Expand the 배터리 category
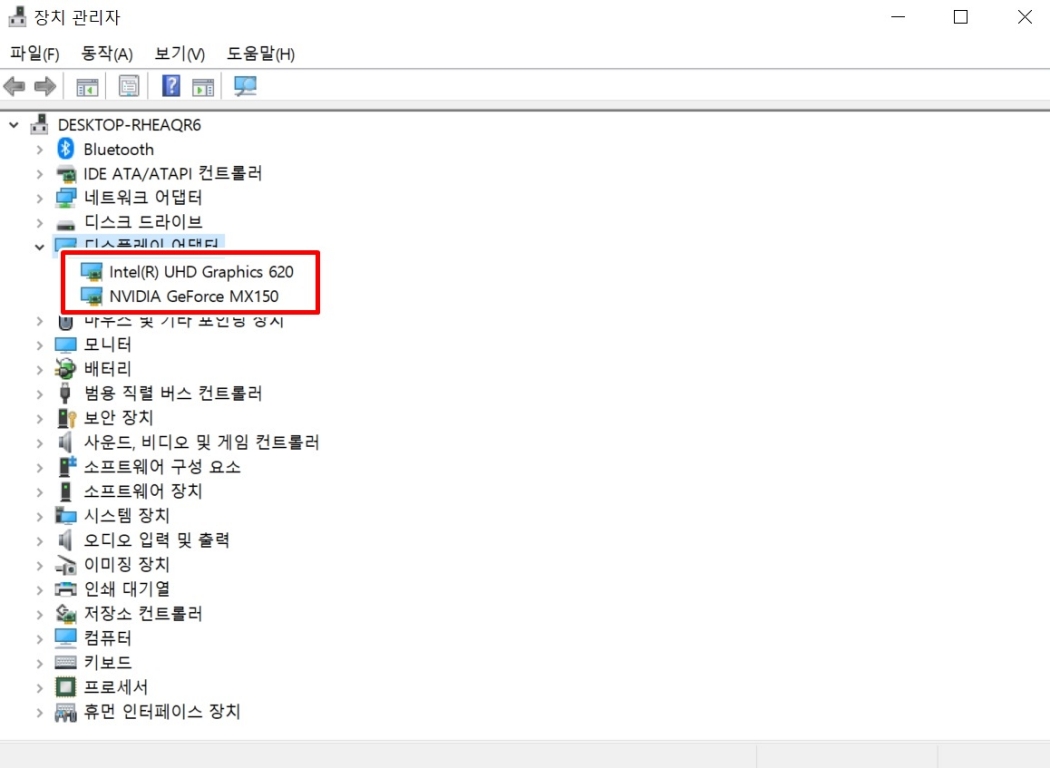The image size is (1050, 768). (40, 370)
